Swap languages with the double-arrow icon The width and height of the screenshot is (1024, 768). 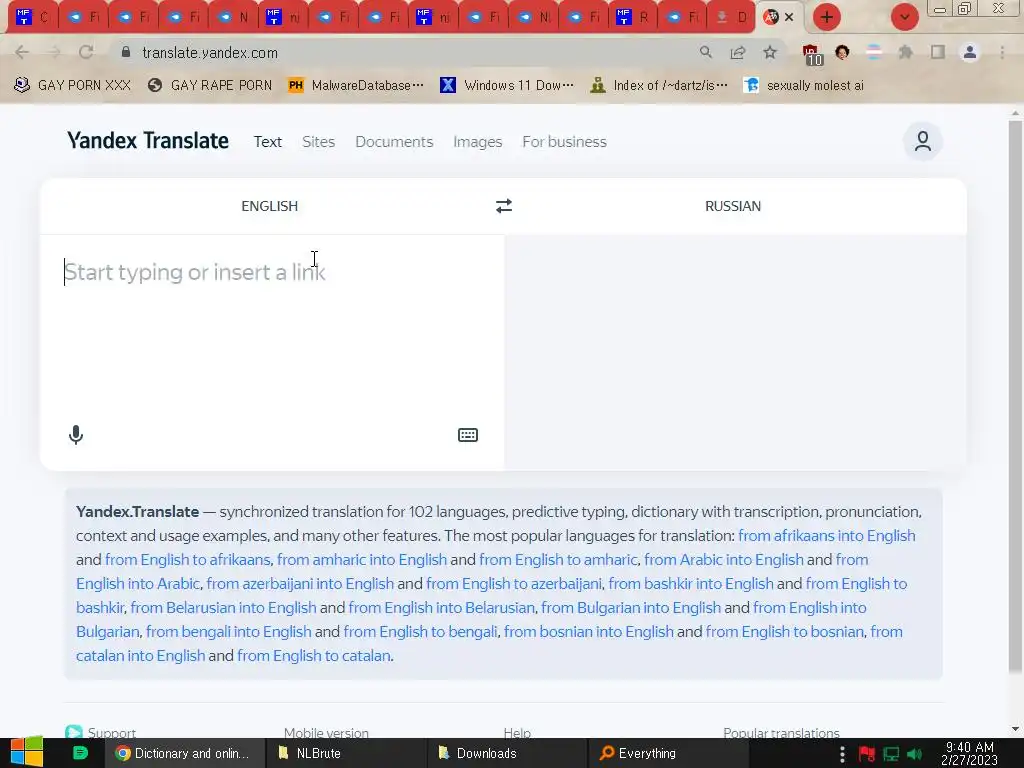coord(504,206)
